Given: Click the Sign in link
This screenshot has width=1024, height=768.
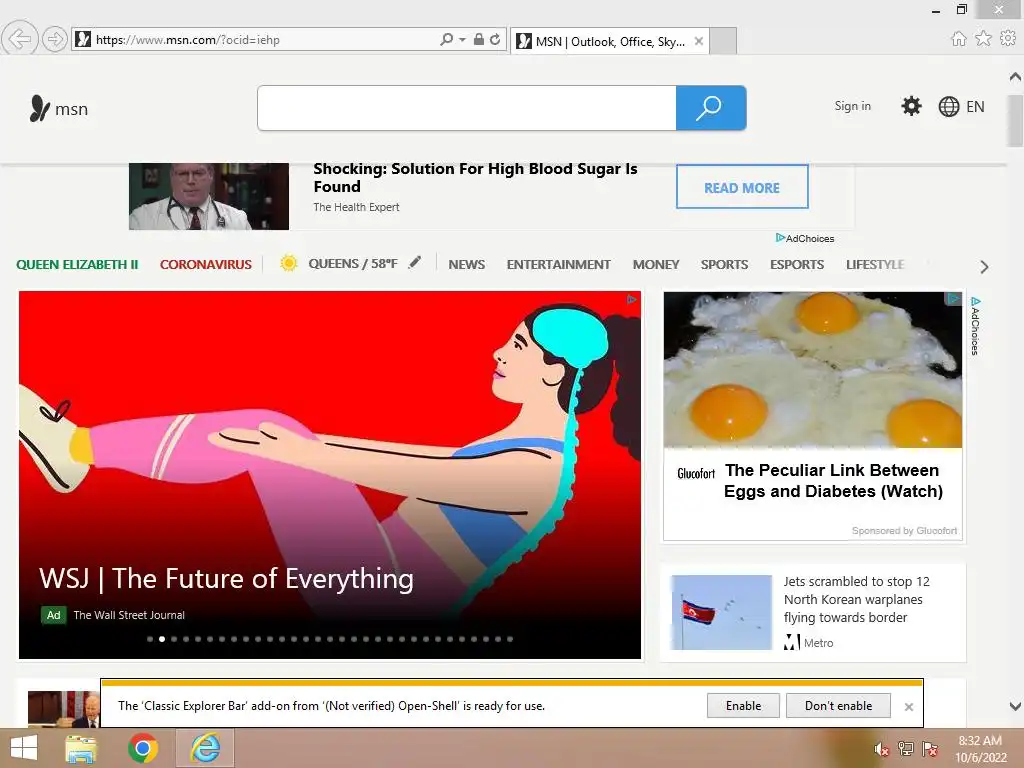Looking at the screenshot, I should click(852, 106).
